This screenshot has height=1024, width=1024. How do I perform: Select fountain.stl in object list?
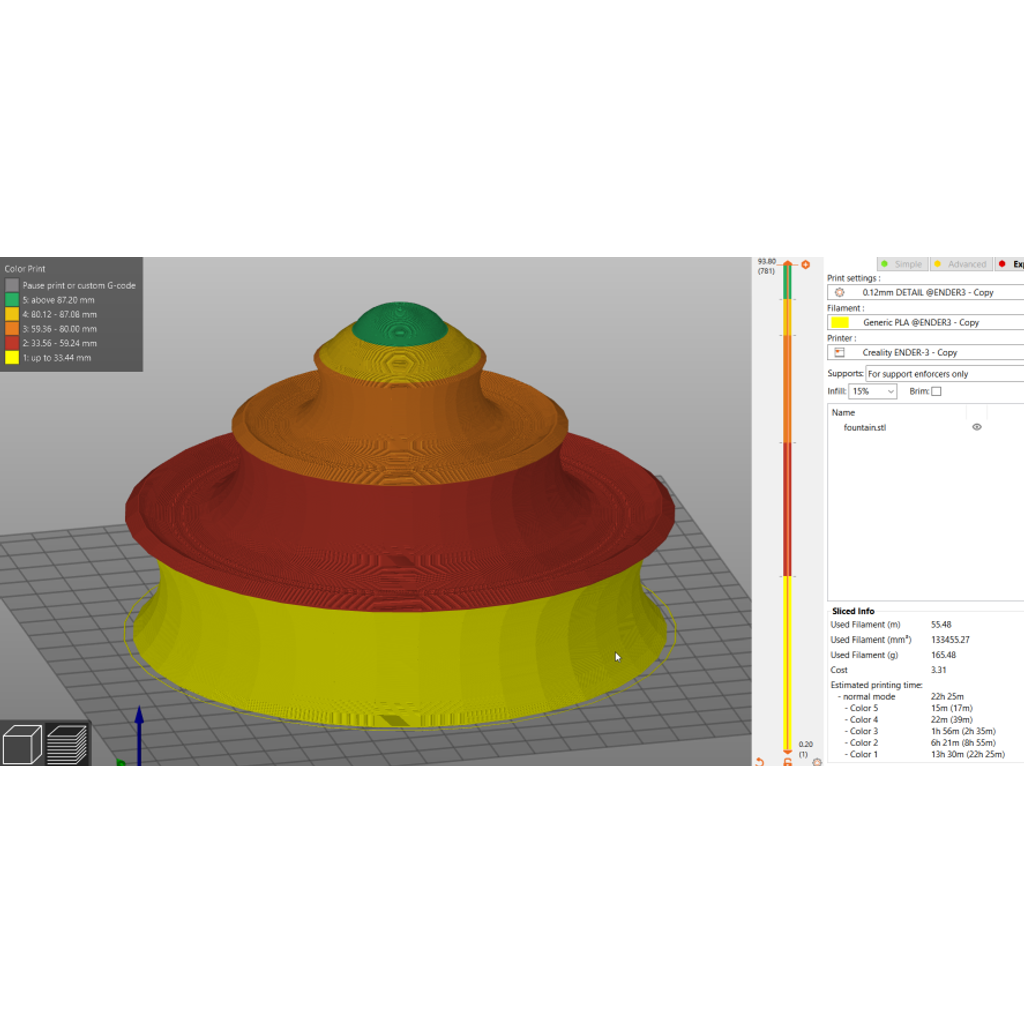865,428
